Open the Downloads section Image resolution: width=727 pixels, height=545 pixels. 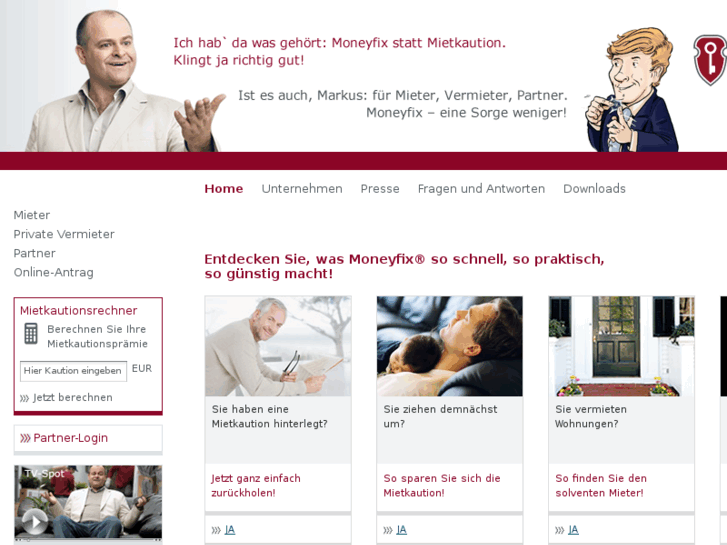(x=594, y=189)
